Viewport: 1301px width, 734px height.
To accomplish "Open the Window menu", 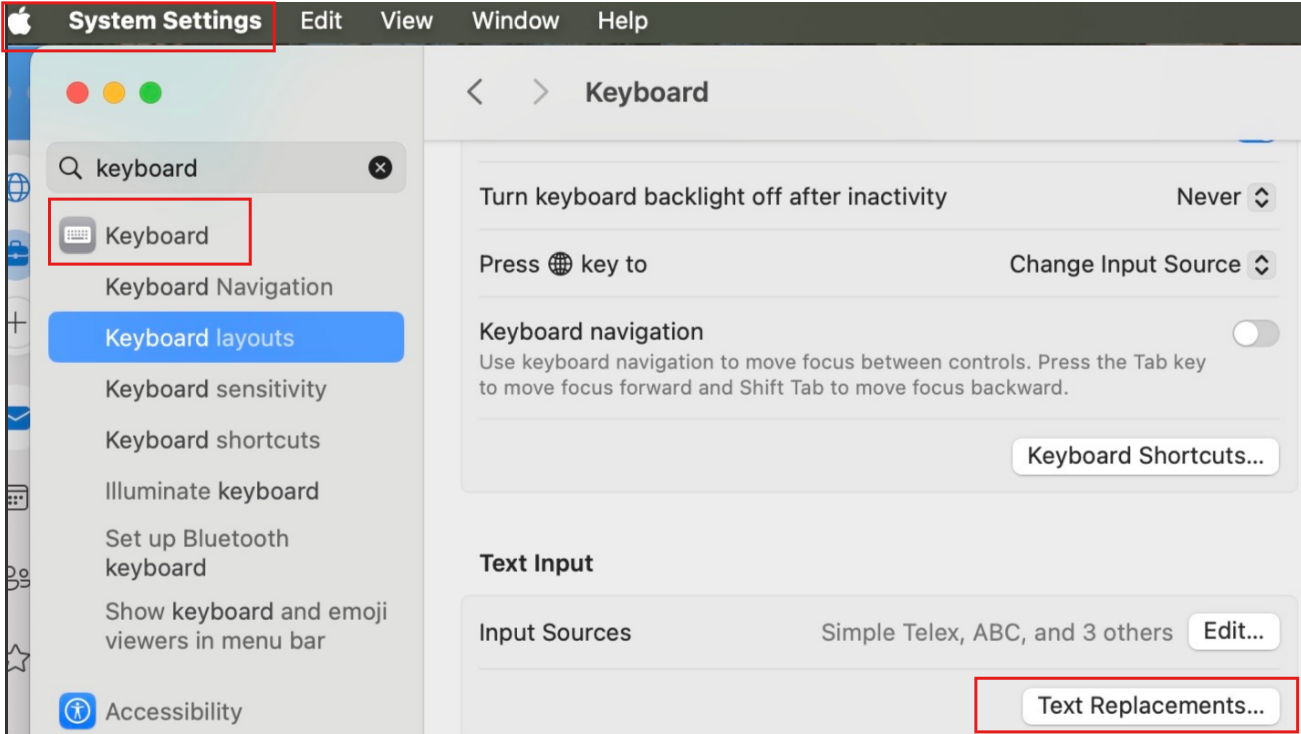I will click(x=514, y=21).
